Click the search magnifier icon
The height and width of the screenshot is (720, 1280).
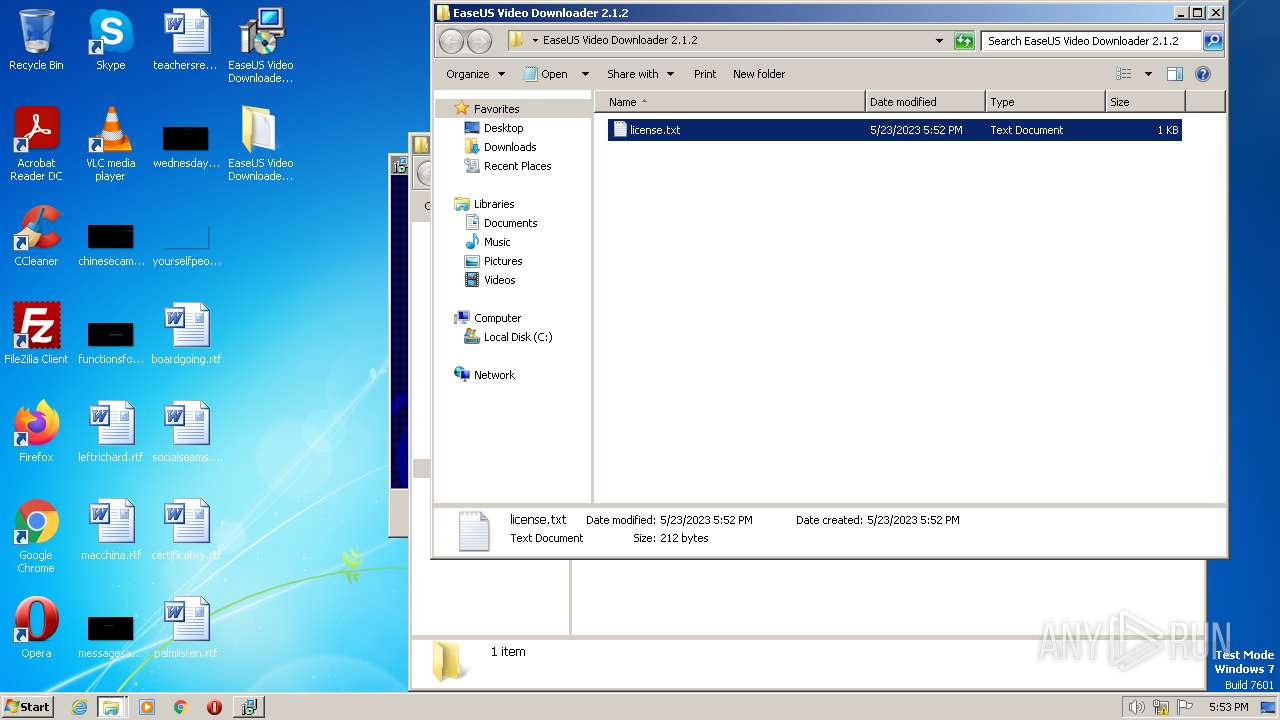click(1213, 41)
